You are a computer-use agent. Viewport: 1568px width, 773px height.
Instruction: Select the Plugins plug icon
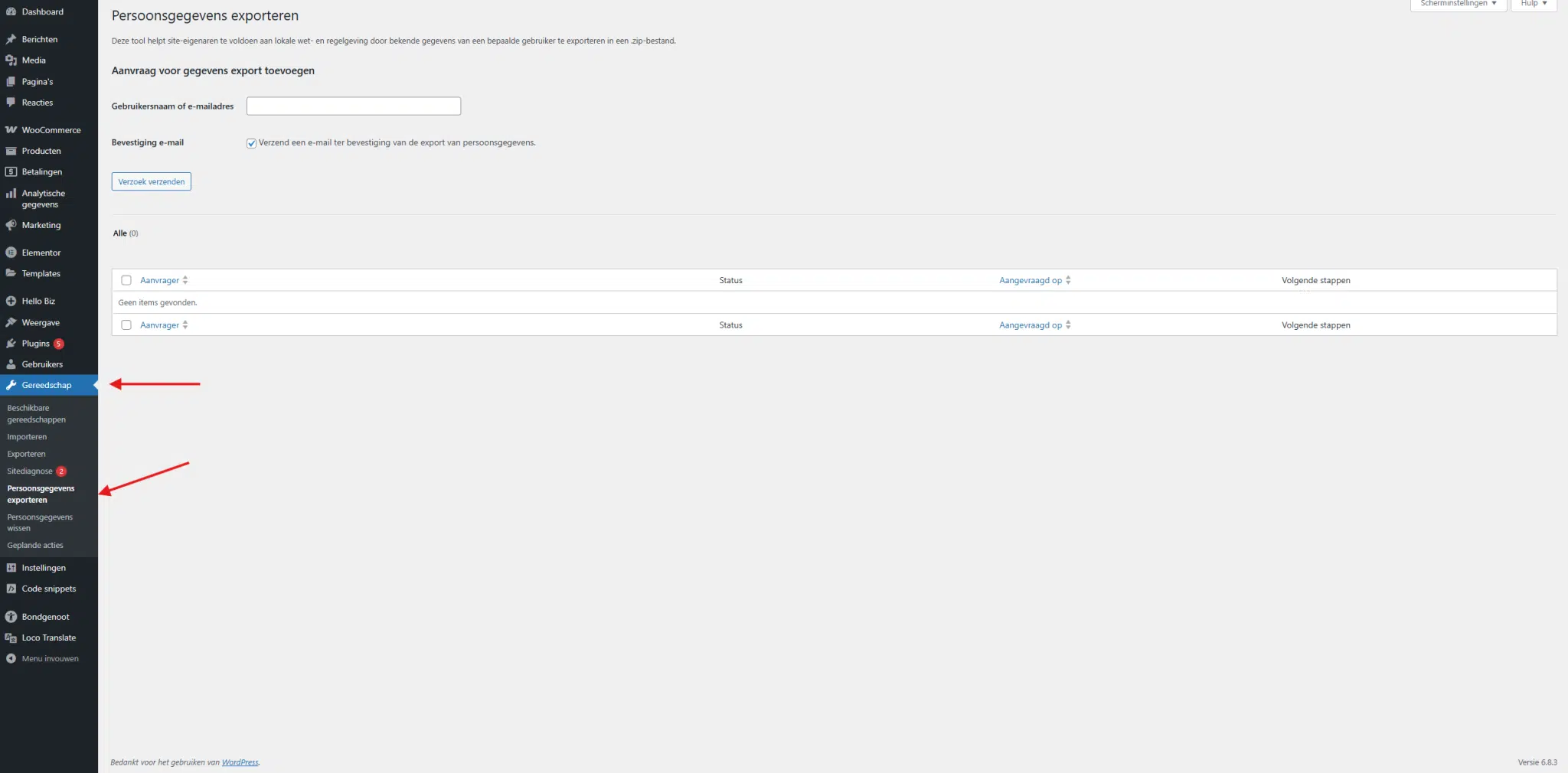click(x=11, y=344)
